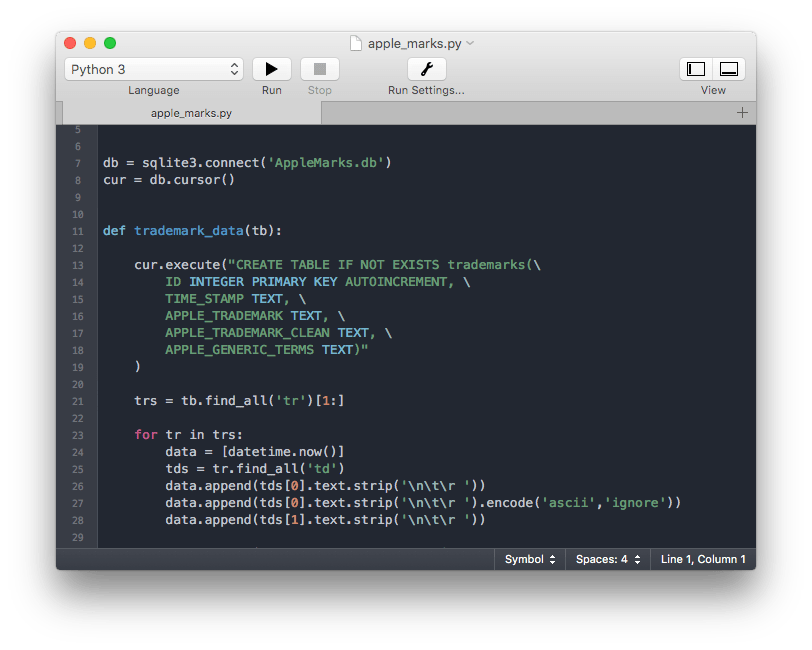Click the Line 1, Column 1 indicator

[x=703, y=559]
